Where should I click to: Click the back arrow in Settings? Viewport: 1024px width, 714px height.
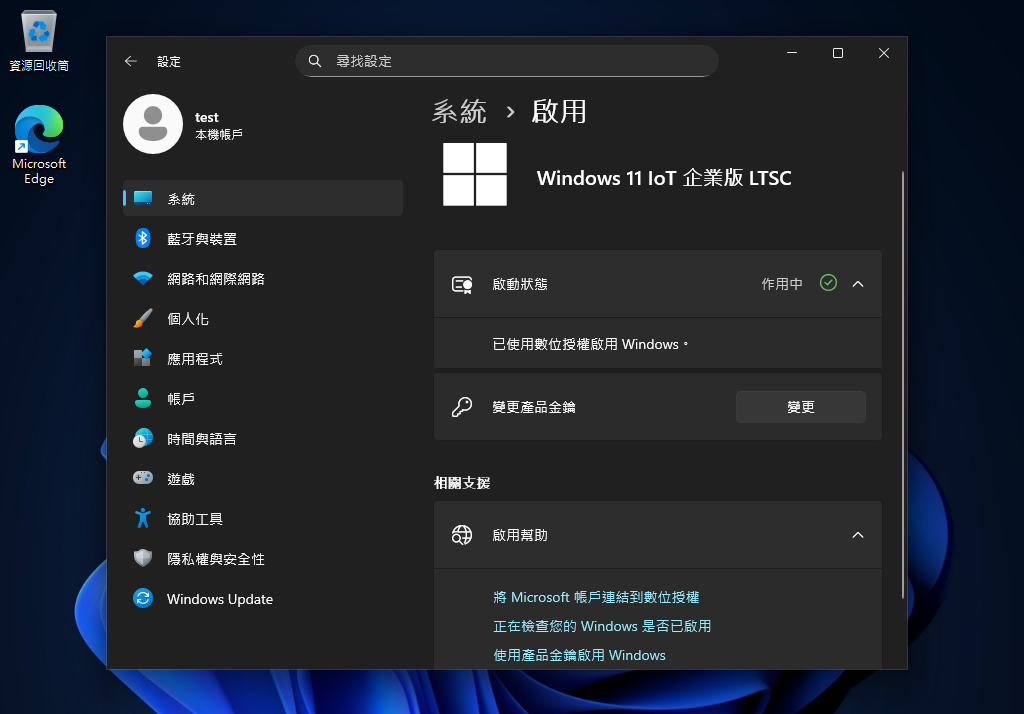(x=131, y=61)
